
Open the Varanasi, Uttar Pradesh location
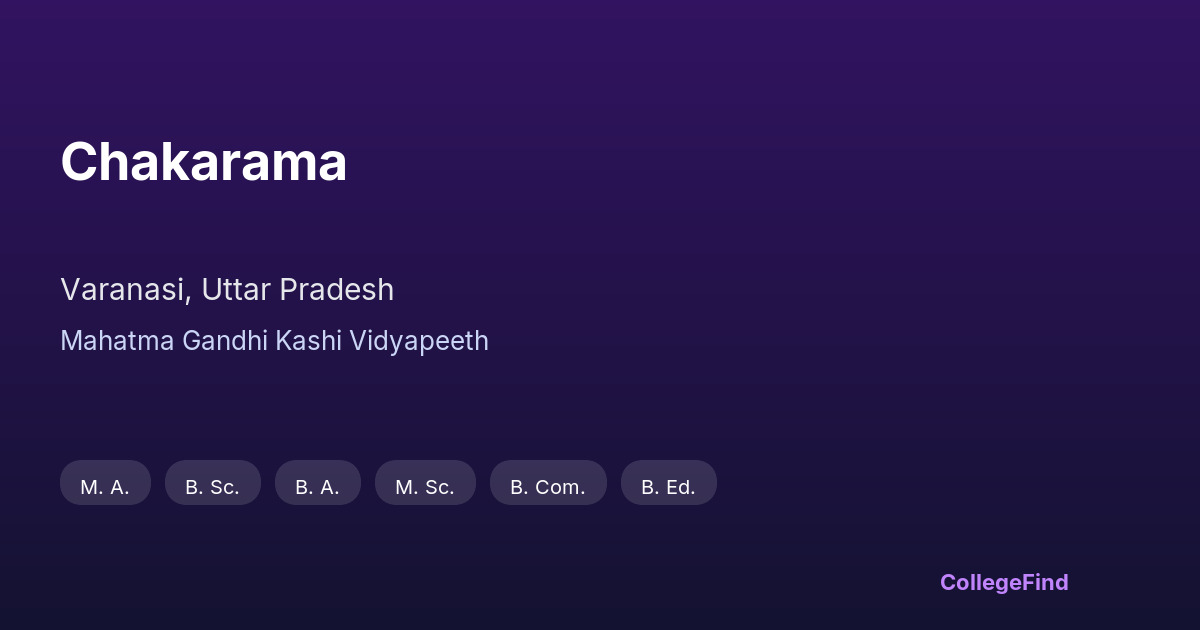227,289
